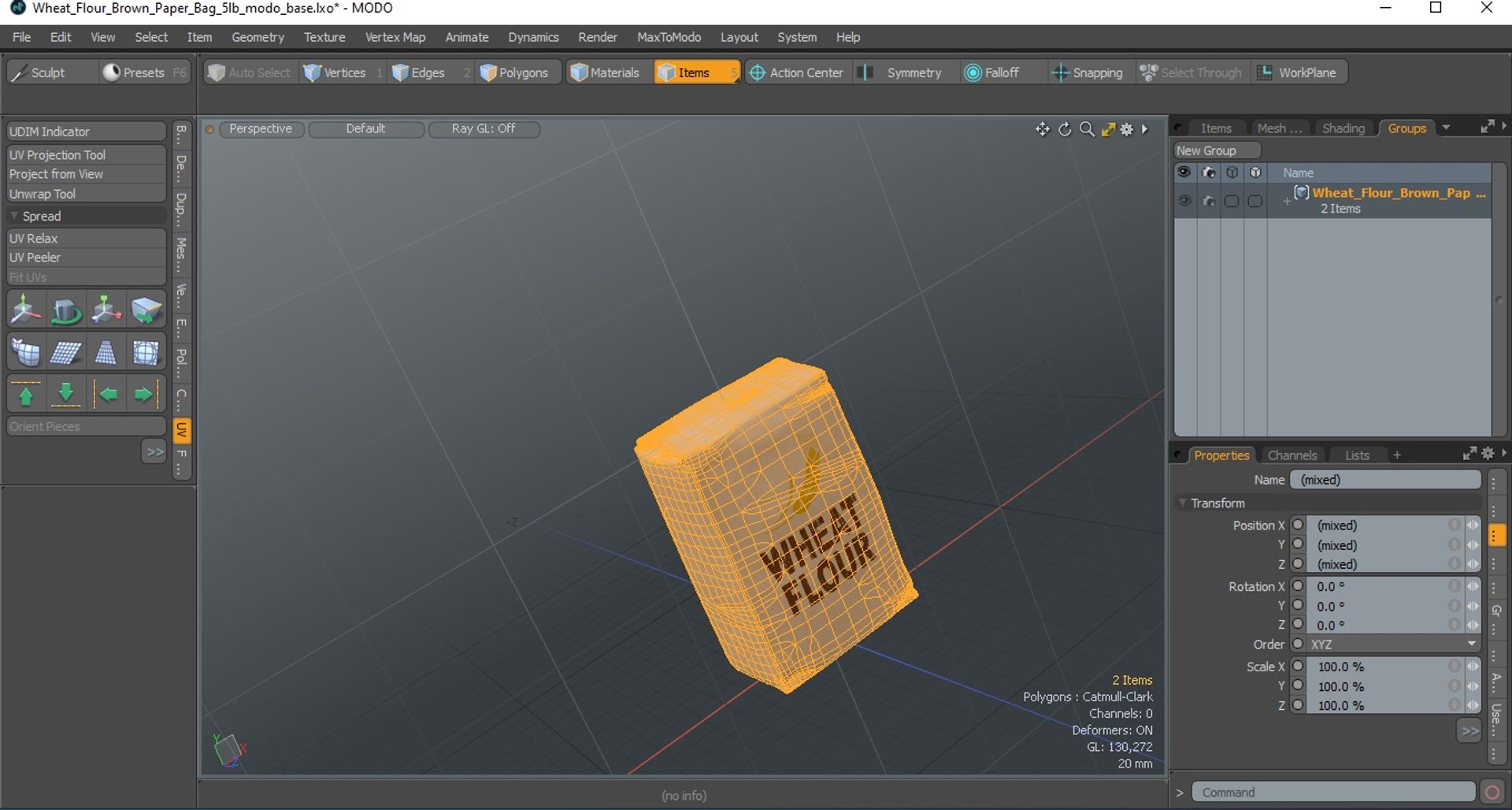
Task: Select the Move transform tool icon
Action: (26, 310)
